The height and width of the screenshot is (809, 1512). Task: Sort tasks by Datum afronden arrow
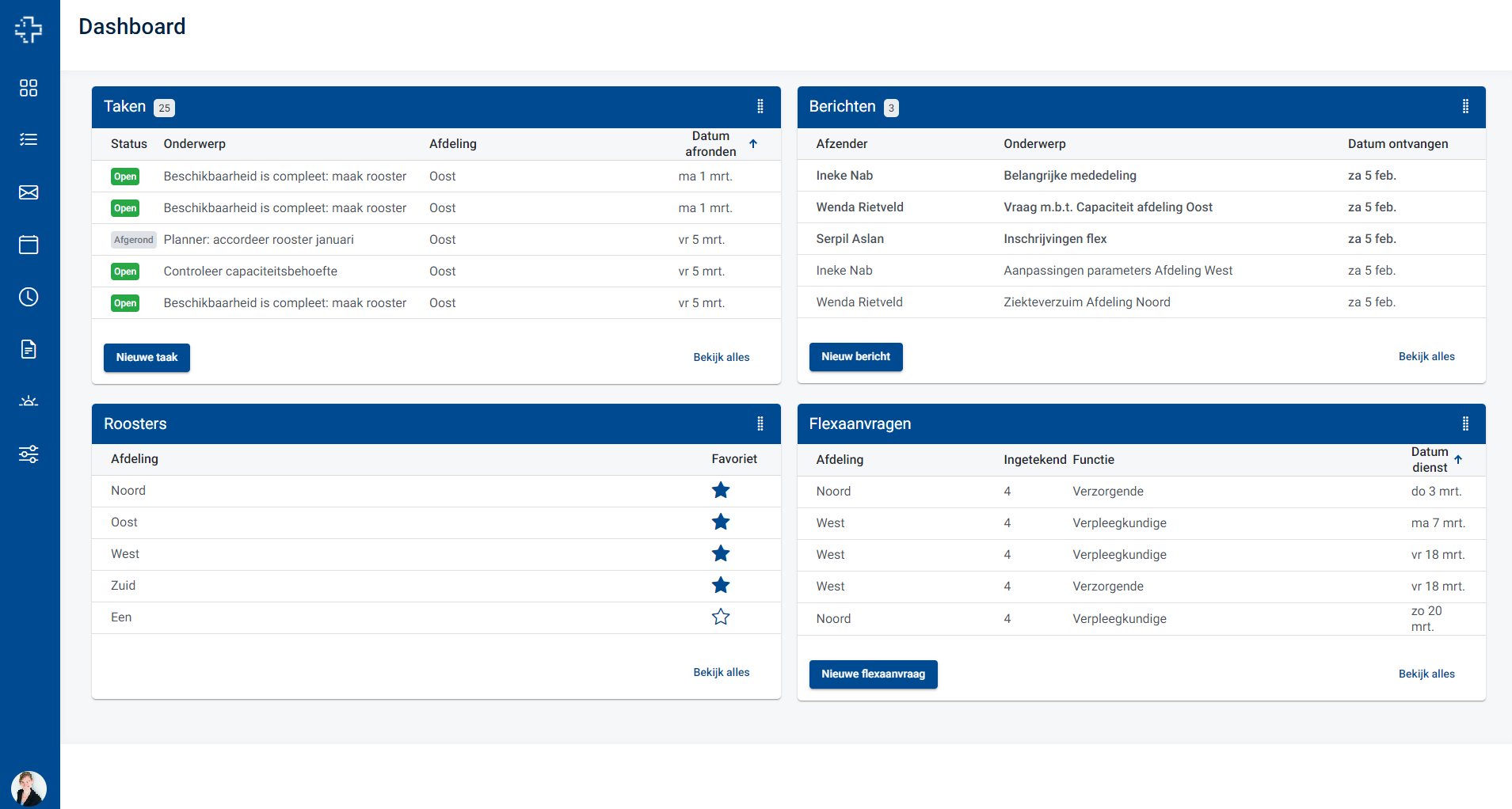coord(753,144)
